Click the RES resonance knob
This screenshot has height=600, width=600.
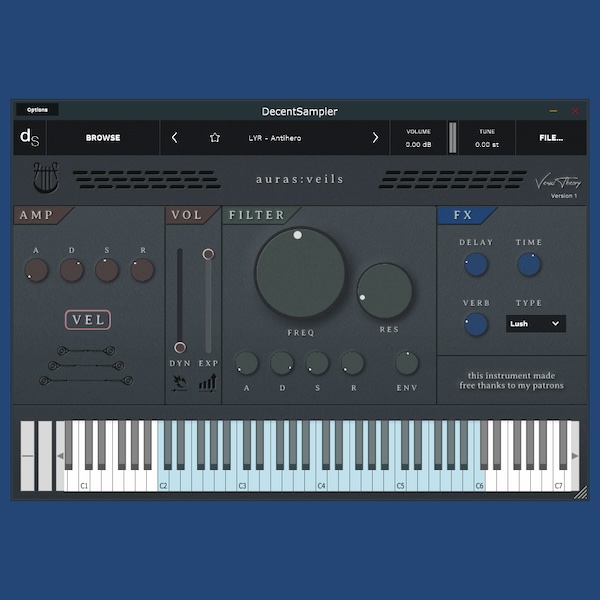(x=385, y=291)
